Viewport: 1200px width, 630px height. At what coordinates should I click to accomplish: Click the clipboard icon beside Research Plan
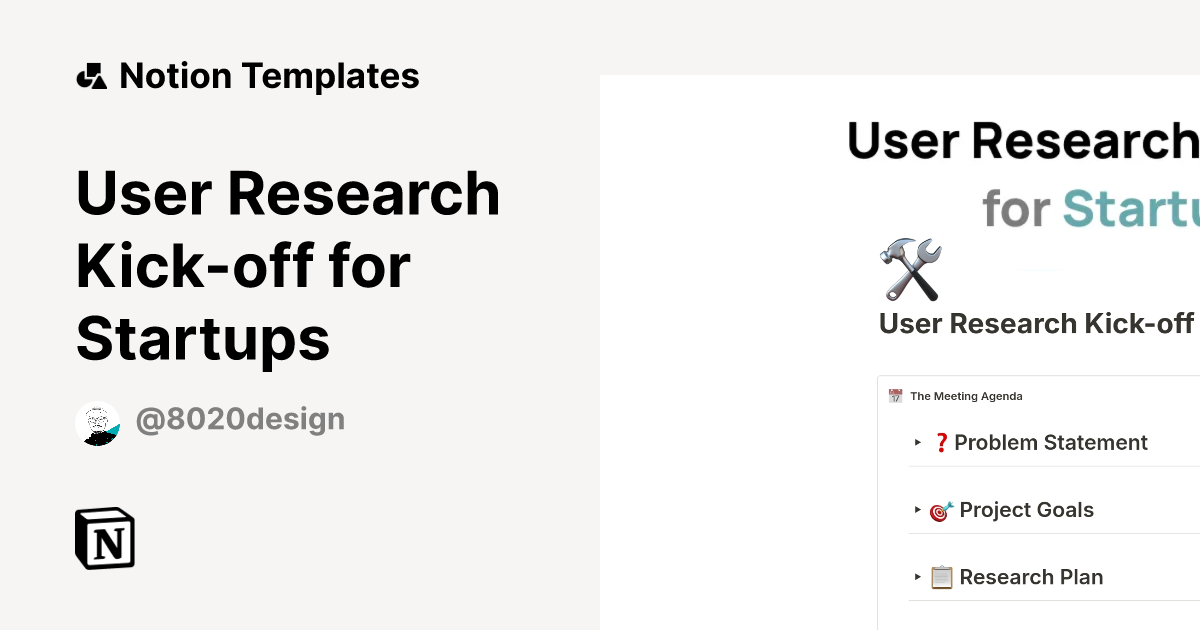pyautogui.click(x=940, y=577)
